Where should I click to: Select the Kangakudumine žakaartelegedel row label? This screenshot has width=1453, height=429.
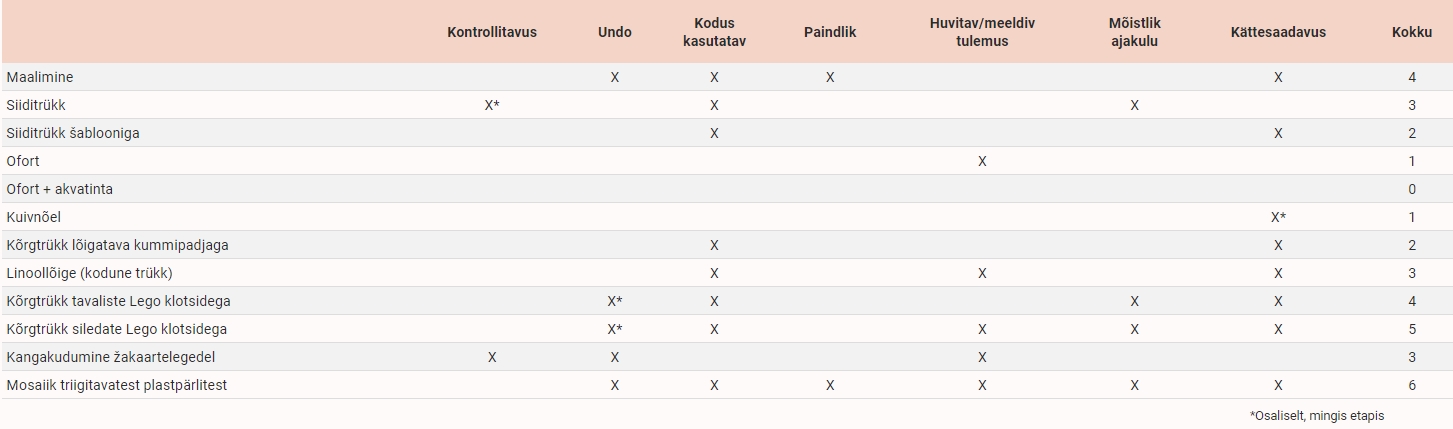coord(110,357)
